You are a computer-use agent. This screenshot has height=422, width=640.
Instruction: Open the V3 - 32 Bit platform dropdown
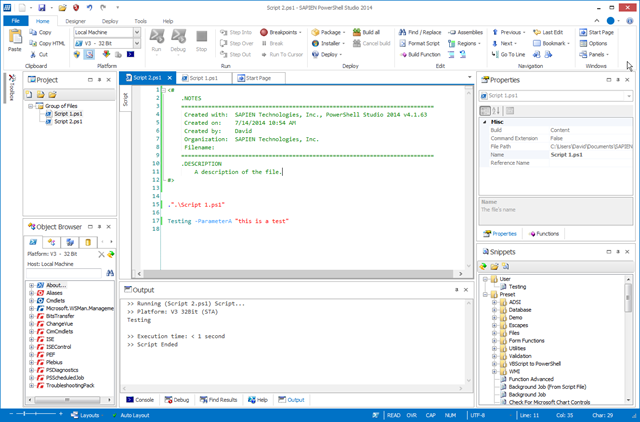tap(137, 43)
